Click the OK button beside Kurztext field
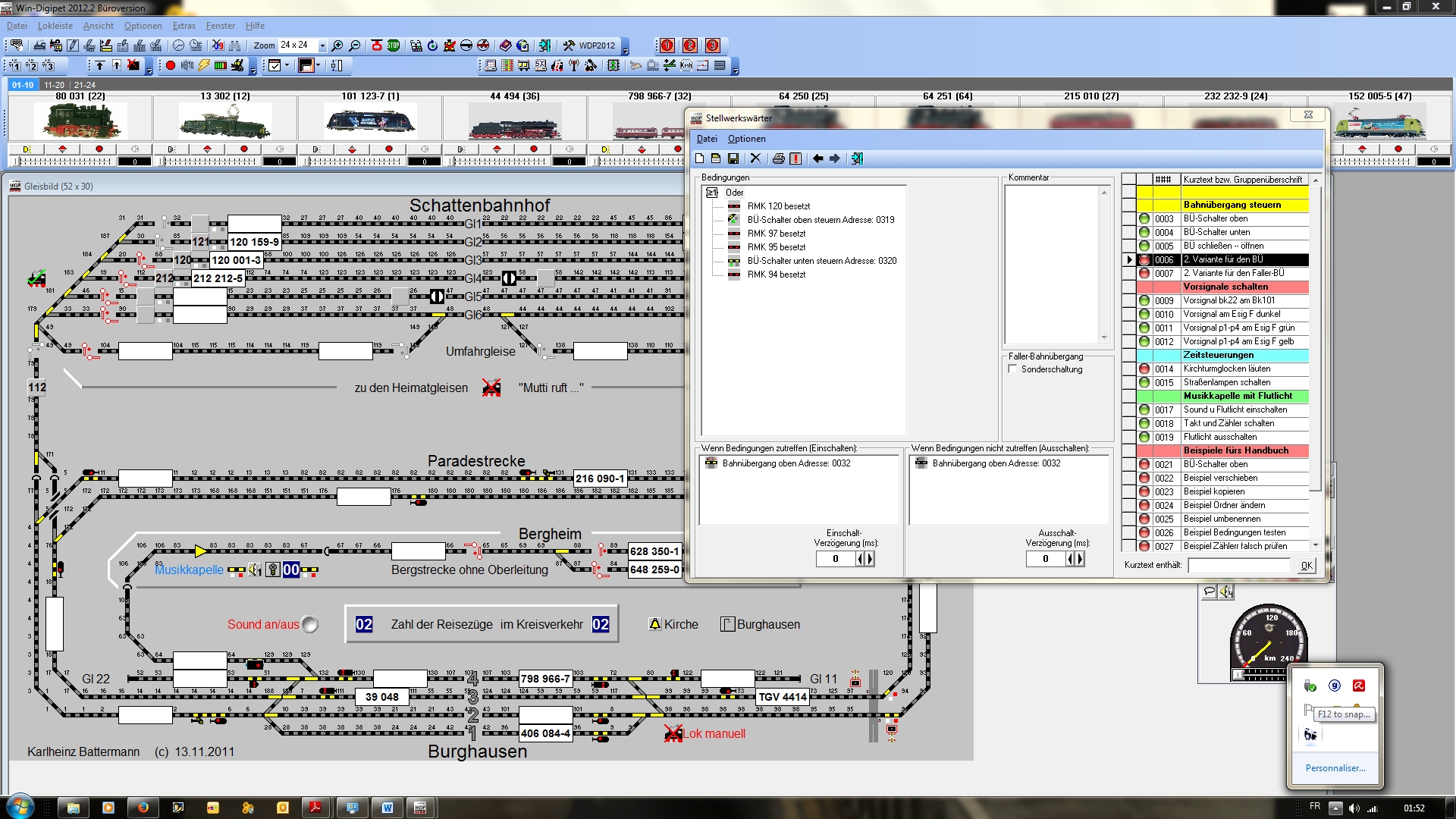Screen dimensions: 1456x819 click(x=1307, y=565)
